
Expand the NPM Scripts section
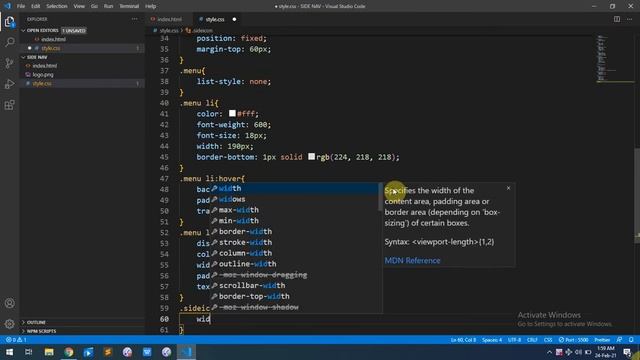pos(41,331)
